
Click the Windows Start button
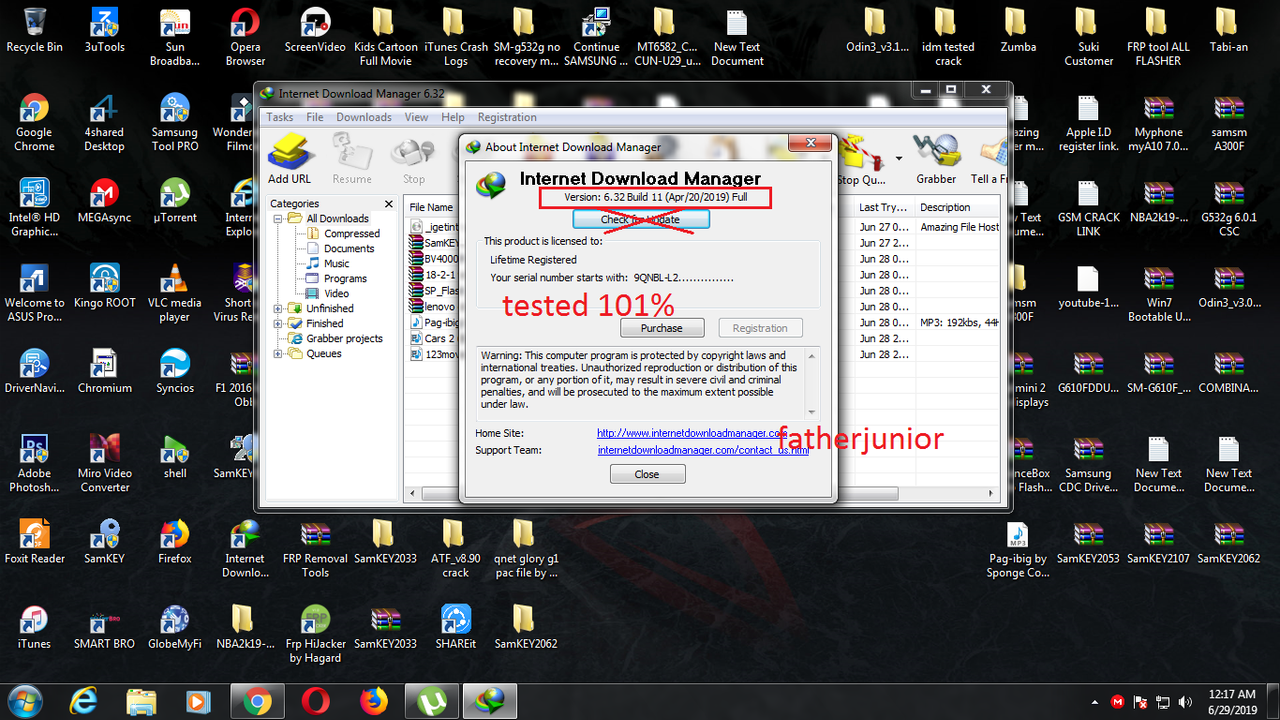click(x=24, y=701)
